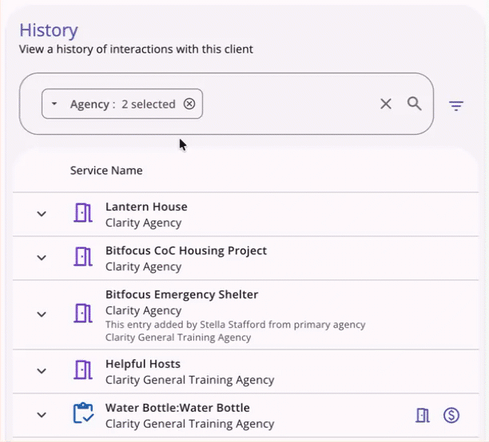Click the program door icon right of Water Bottle
This screenshot has width=489, height=442.
click(423, 415)
